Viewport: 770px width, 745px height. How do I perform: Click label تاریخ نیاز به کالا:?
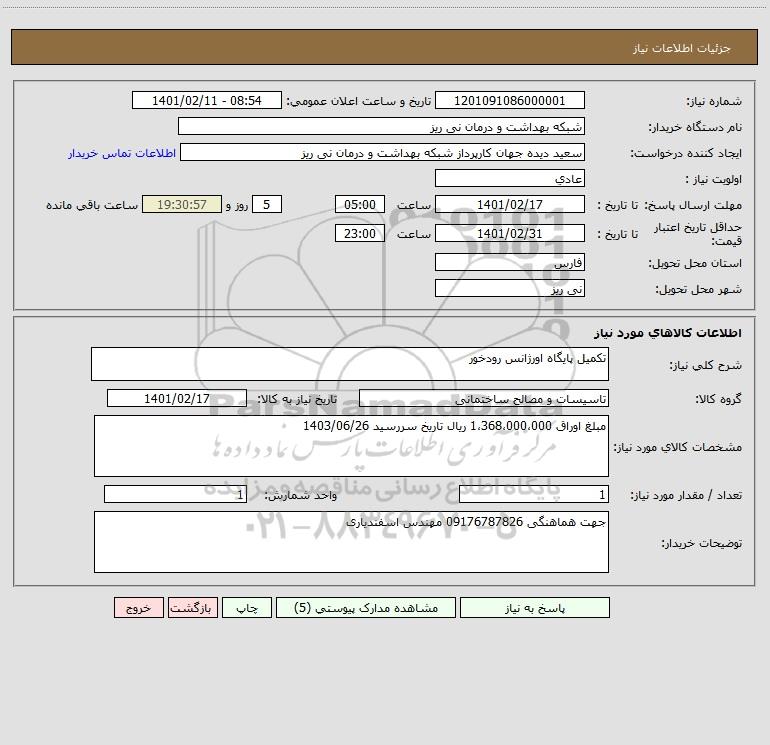(x=297, y=399)
